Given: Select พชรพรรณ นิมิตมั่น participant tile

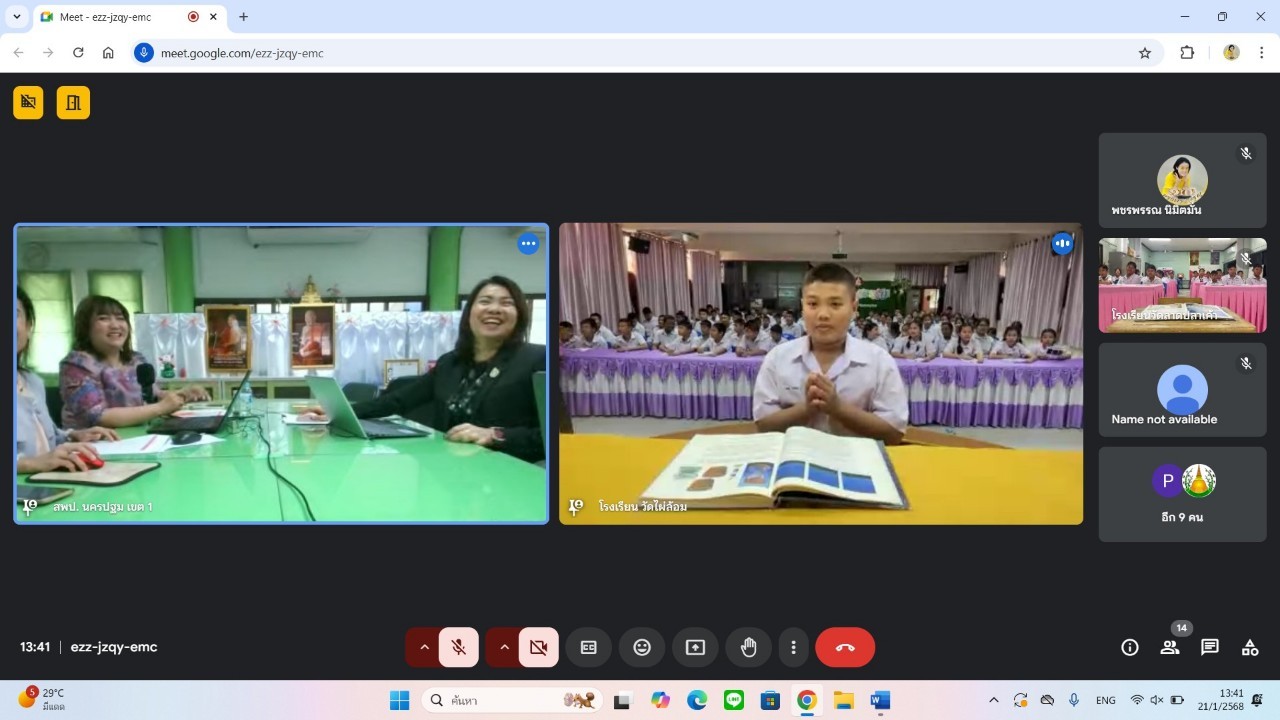Looking at the screenshot, I should pyautogui.click(x=1182, y=180).
